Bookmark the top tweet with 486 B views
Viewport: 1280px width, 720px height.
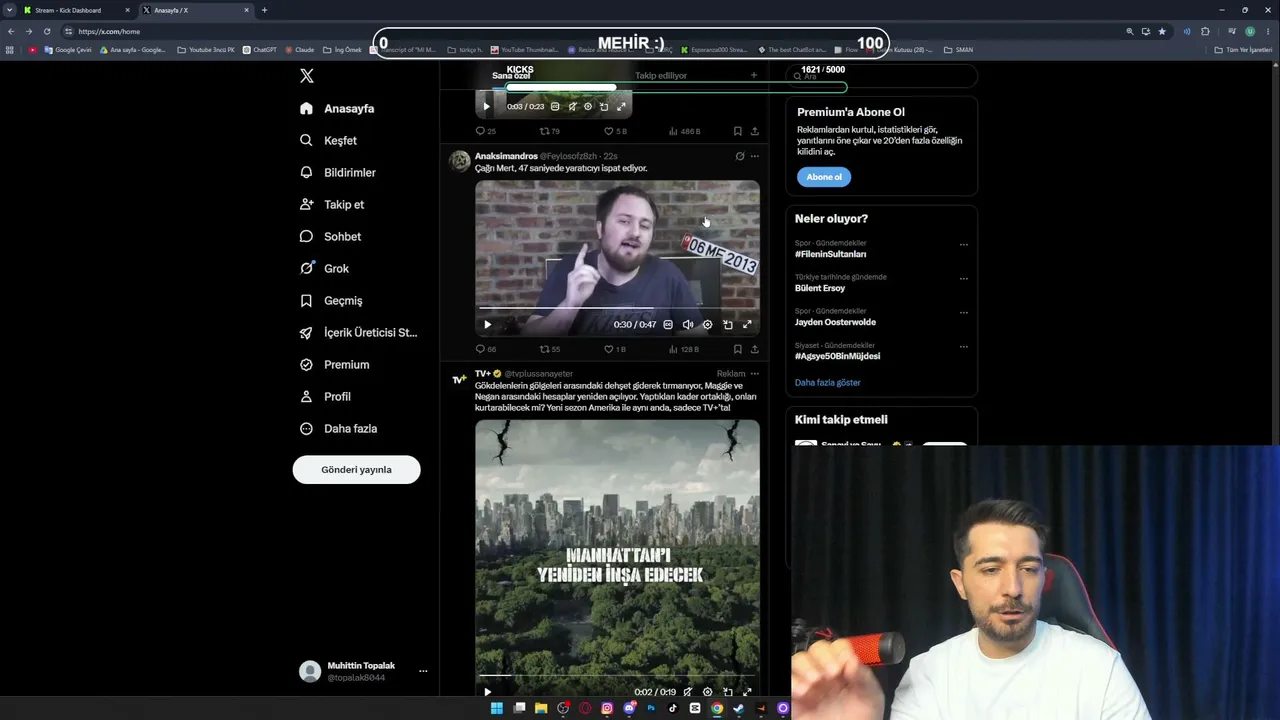(x=738, y=131)
